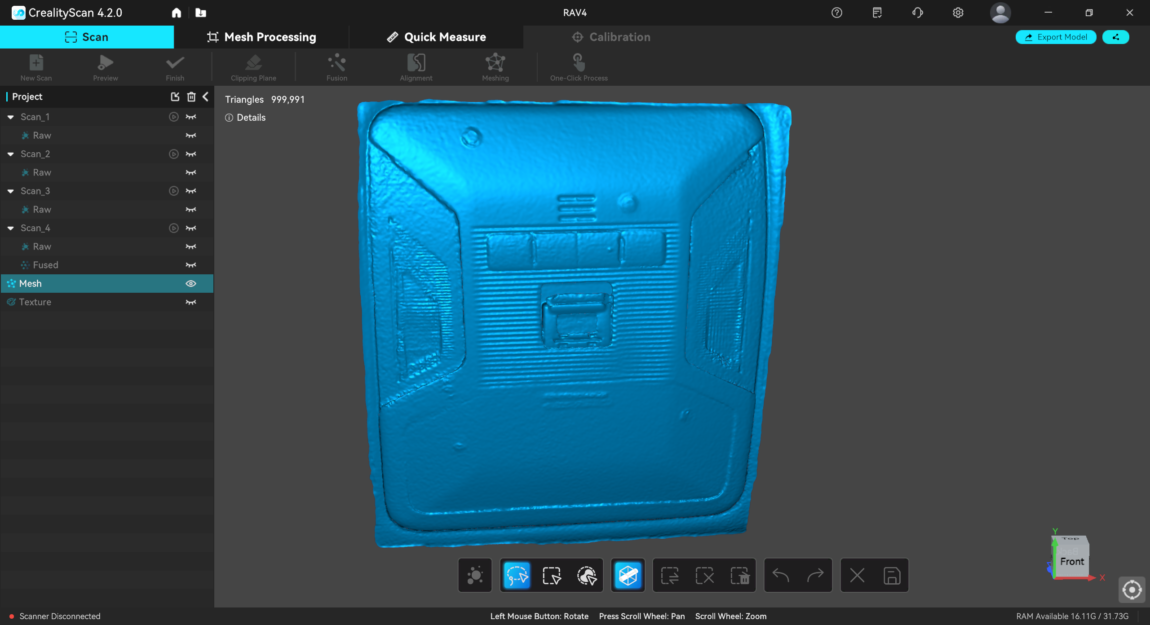Screen dimensions: 1150x625
Task: Reset view with the recenter target icon
Action: (1131, 590)
